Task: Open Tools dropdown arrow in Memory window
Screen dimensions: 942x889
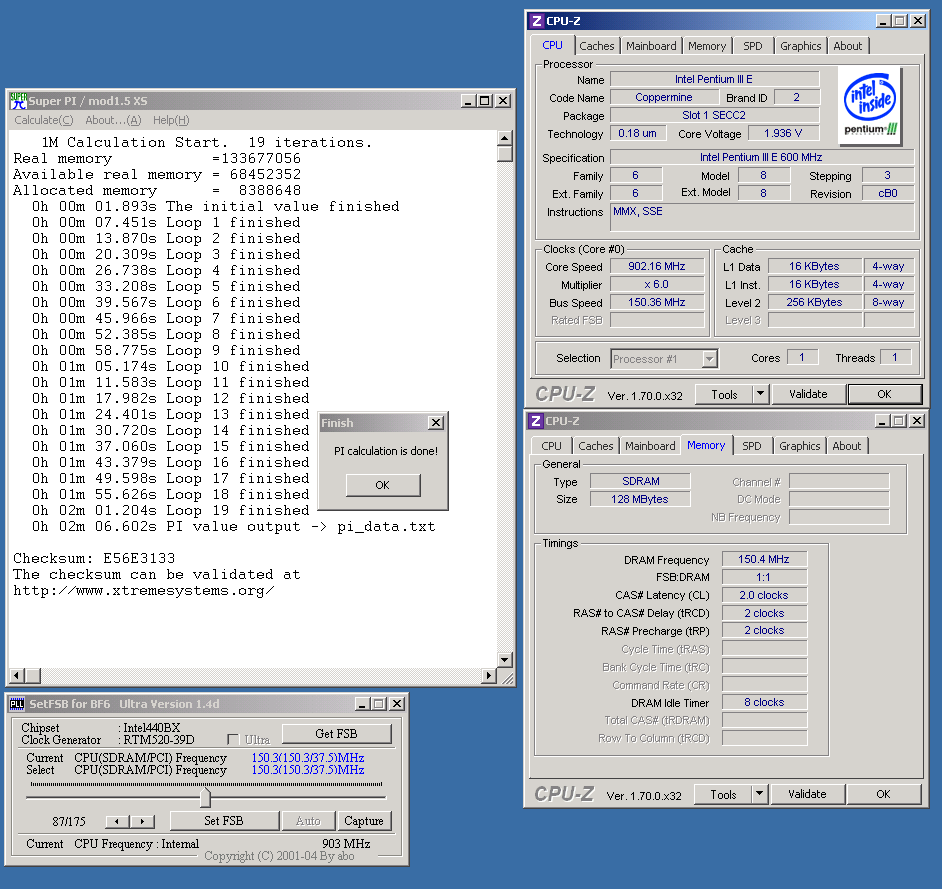Action: click(x=760, y=794)
